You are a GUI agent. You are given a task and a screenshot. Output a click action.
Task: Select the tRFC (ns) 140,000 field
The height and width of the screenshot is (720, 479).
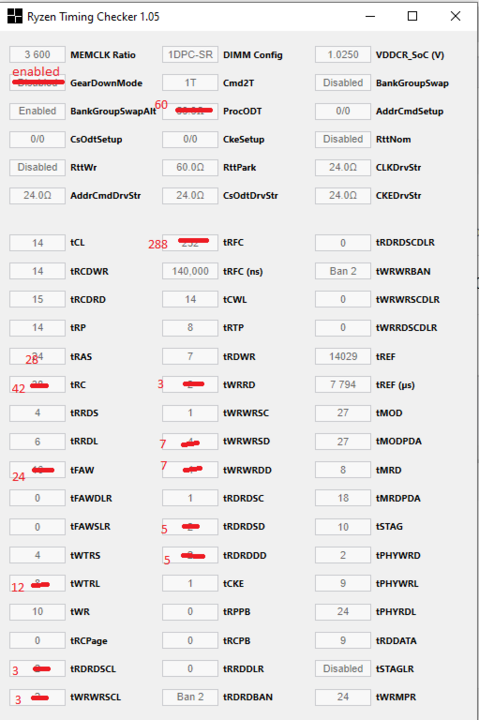(x=190, y=271)
